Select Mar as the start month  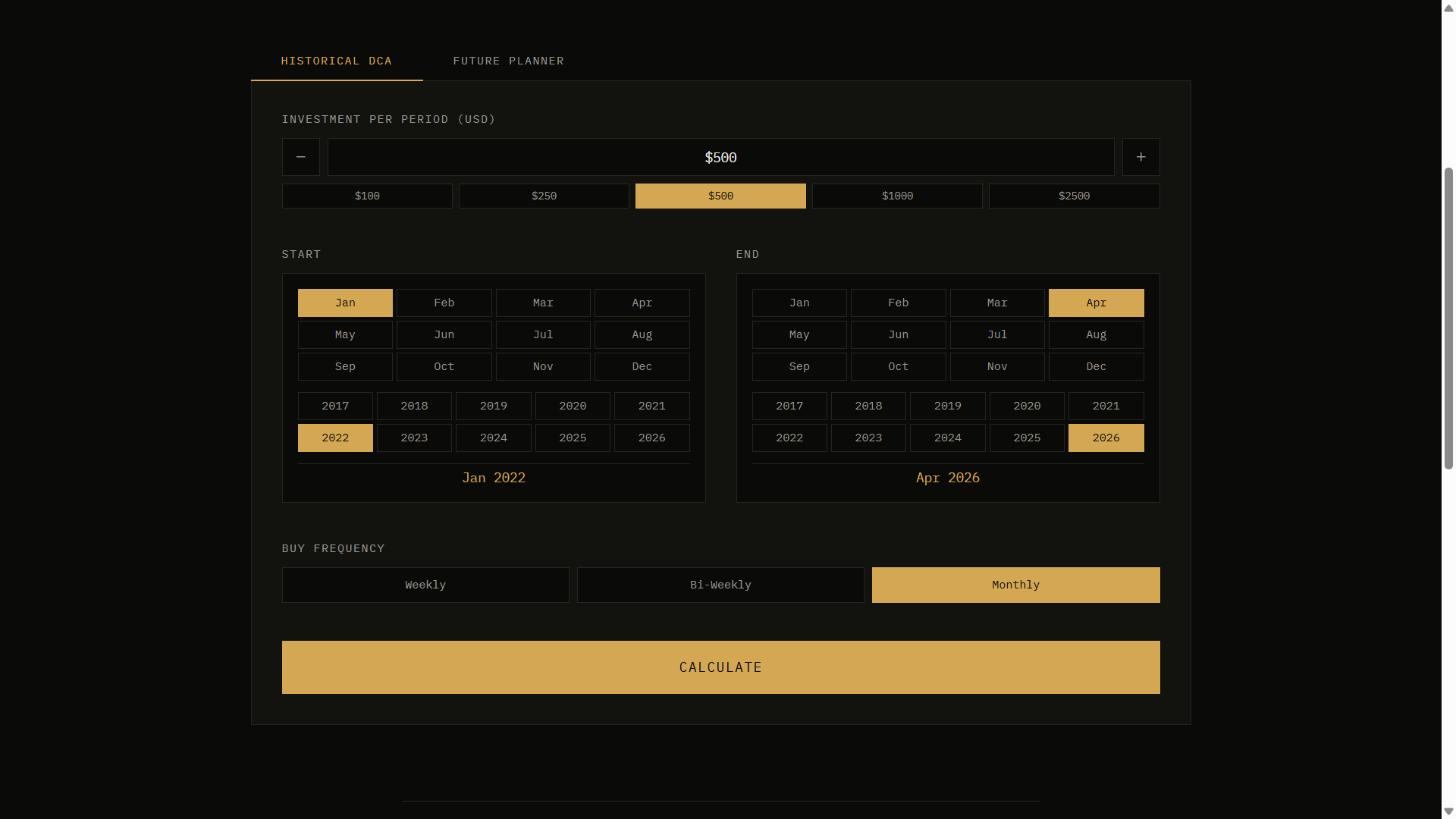[x=543, y=303]
